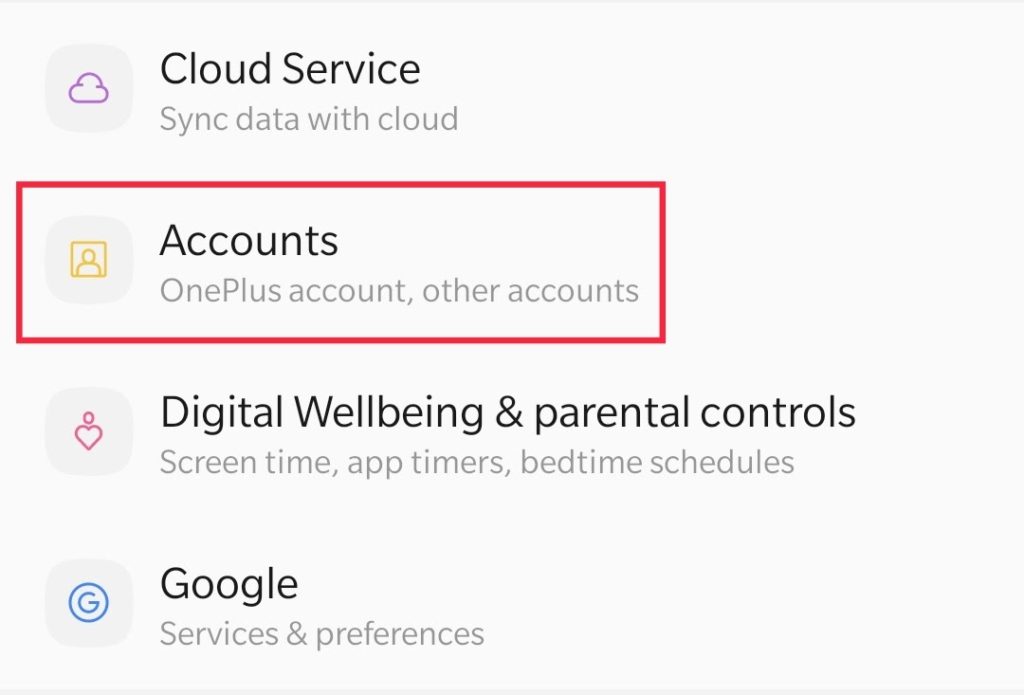Tap the words 'parental controls' in title
This screenshot has height=695, width=1024.
[x=695, y=413]
